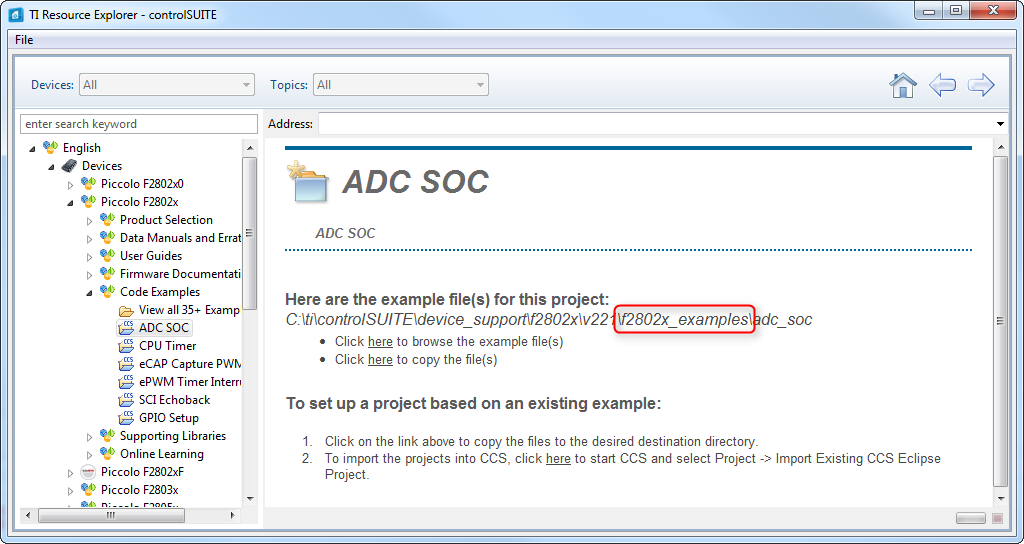The height and width of the screenshot is (544, 1024).
Task: Expand the Product Selection node
Action: pyautogui.click(x=89, y=221)
